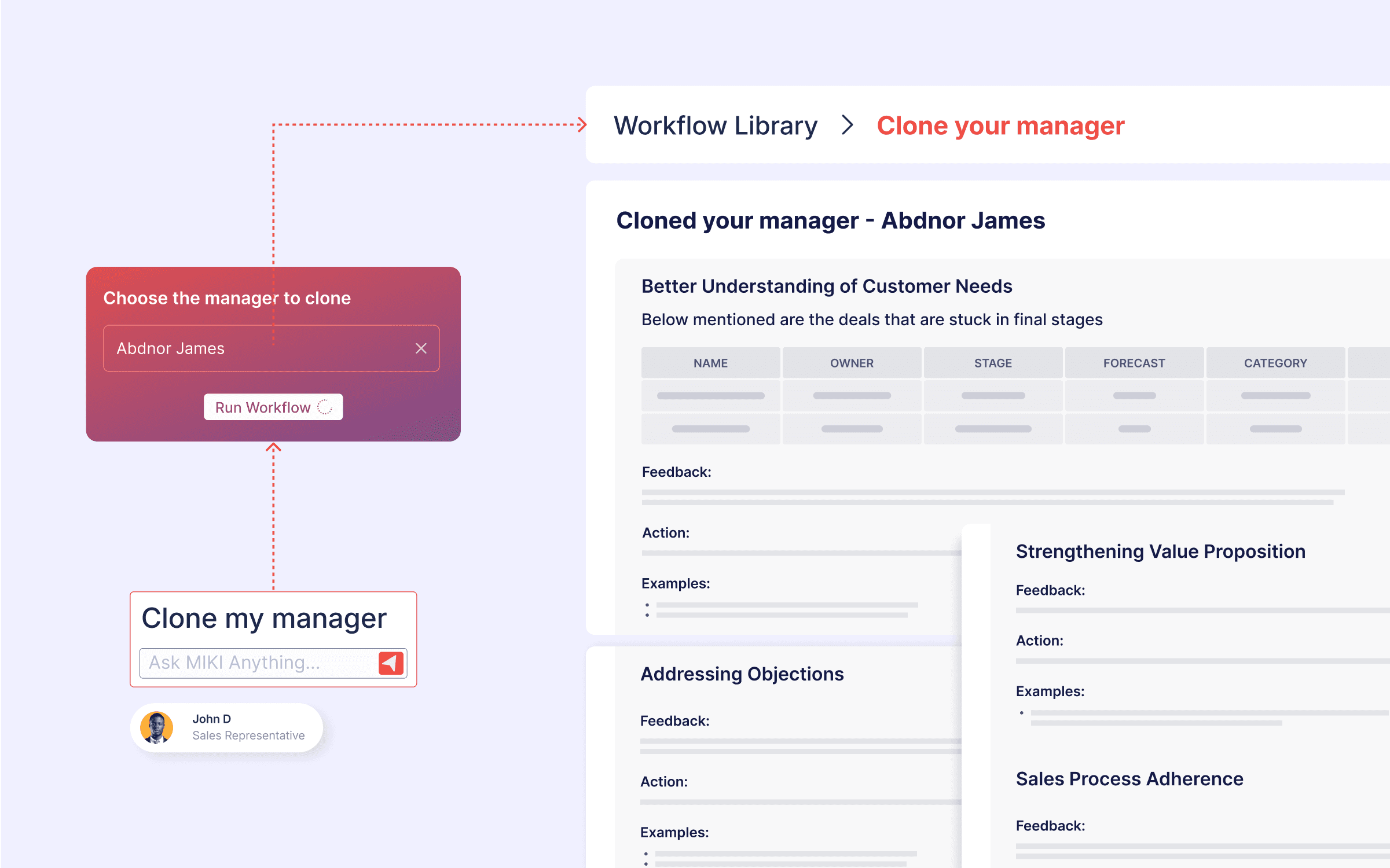Click the breadcrumb chevron arrow
Viewport: 1390px width, 868px height.
point(848,125)
